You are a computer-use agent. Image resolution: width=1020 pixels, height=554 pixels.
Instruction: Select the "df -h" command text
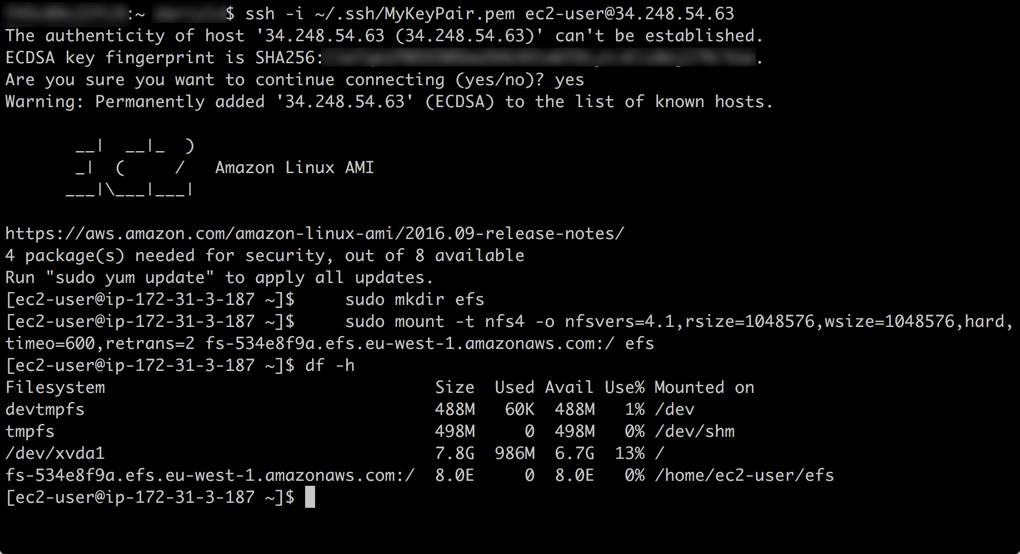[329, 365]
